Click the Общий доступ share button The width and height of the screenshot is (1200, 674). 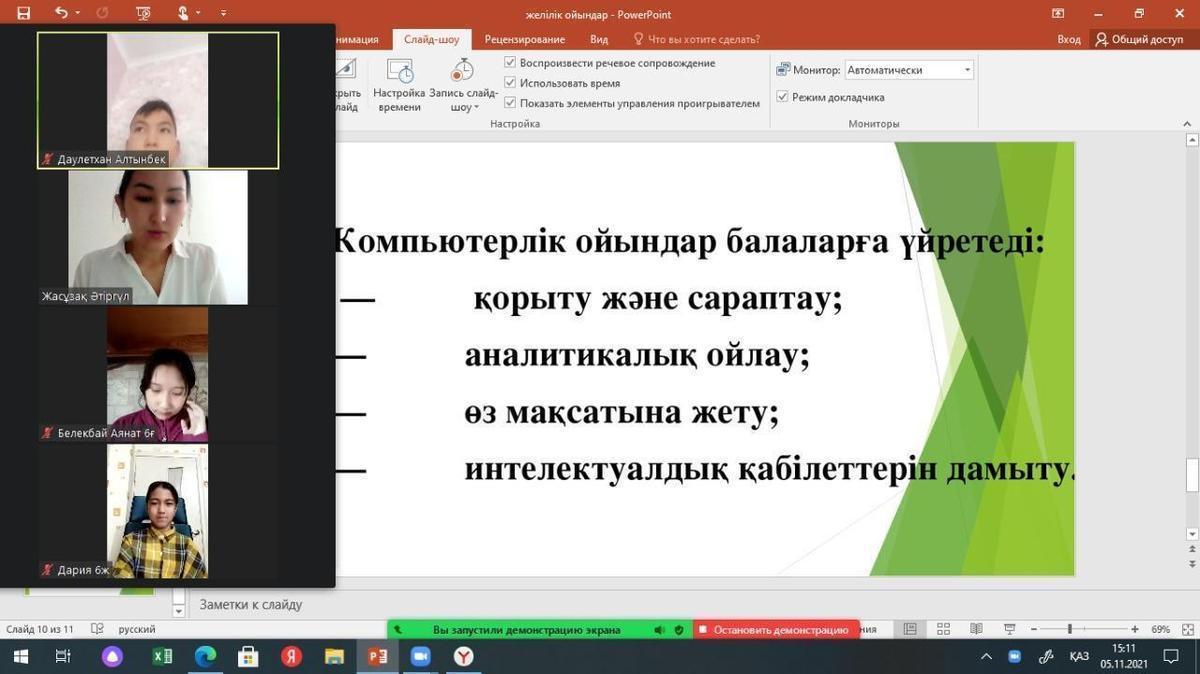[1140, 40]
